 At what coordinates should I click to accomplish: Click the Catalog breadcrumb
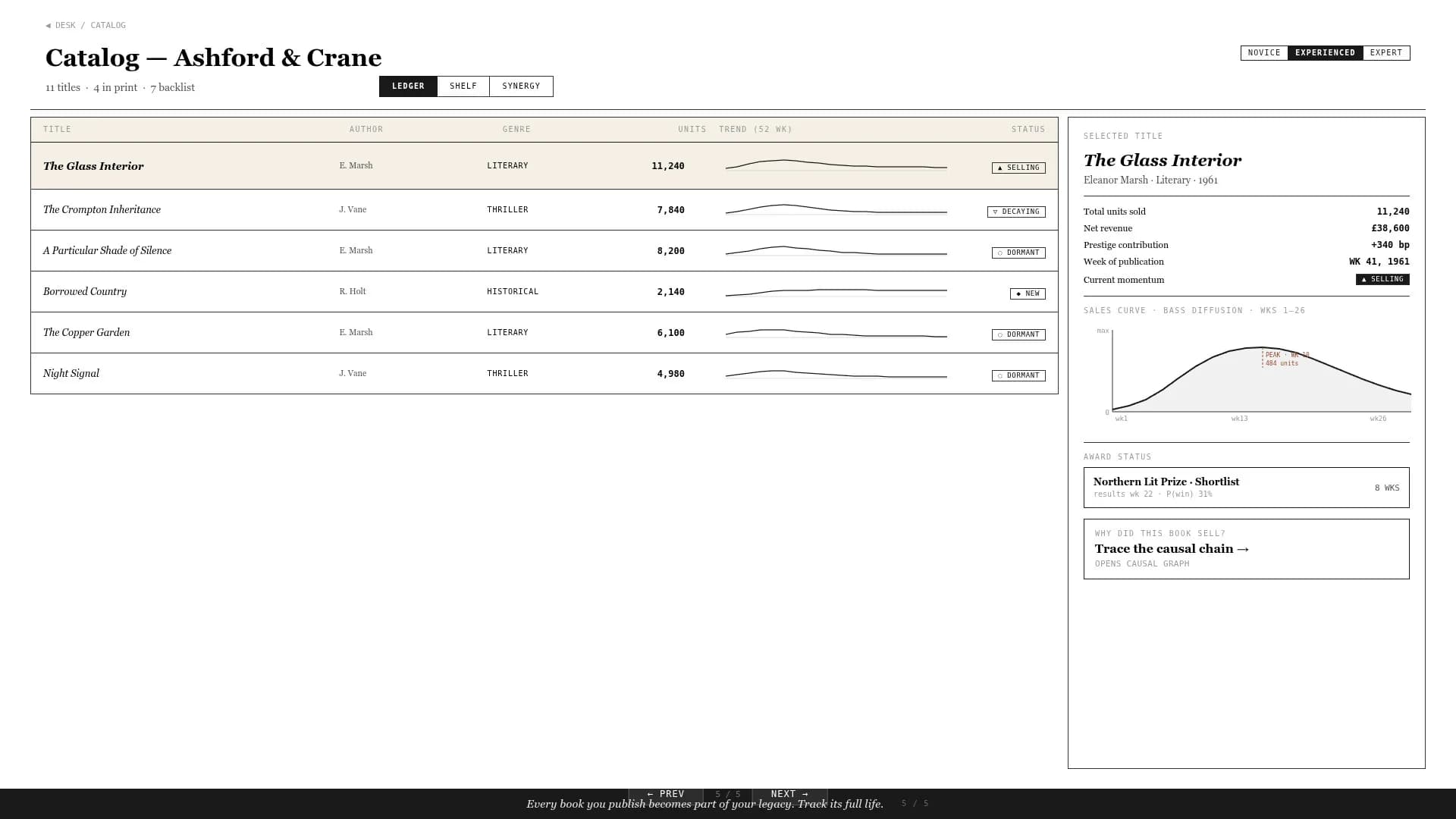(x=108, y=26)
